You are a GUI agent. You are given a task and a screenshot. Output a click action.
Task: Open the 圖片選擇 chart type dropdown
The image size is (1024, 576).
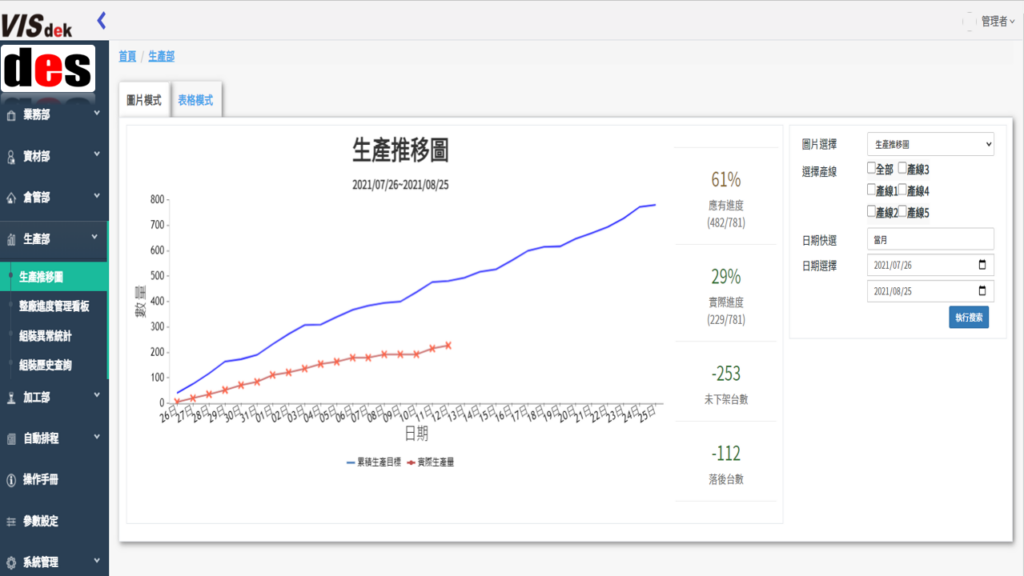tap(930, 144)
